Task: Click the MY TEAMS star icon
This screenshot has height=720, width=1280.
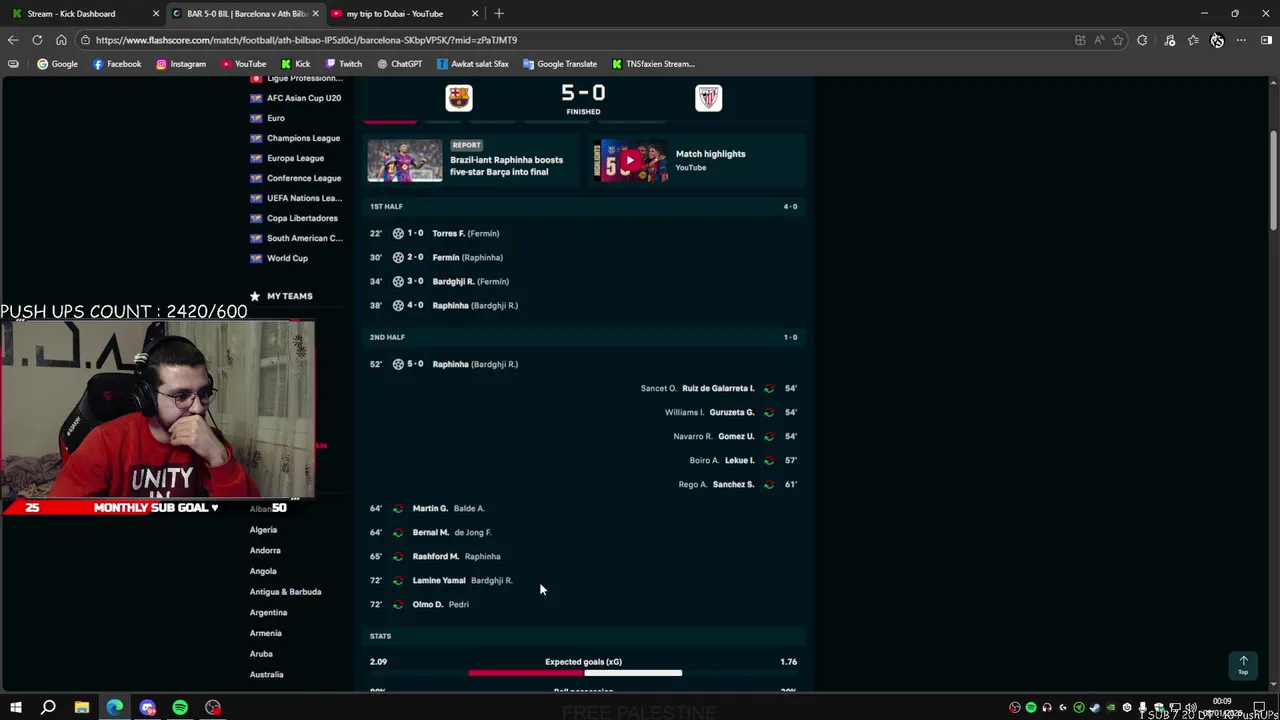Action: pos(255,296)
